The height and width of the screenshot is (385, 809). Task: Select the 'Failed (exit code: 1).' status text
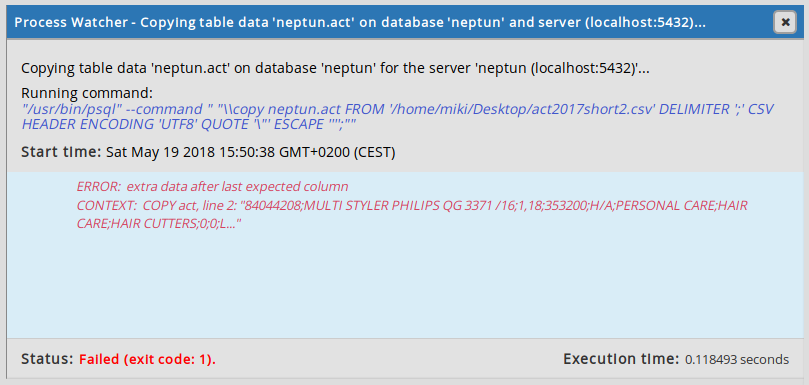pos(148,360)
